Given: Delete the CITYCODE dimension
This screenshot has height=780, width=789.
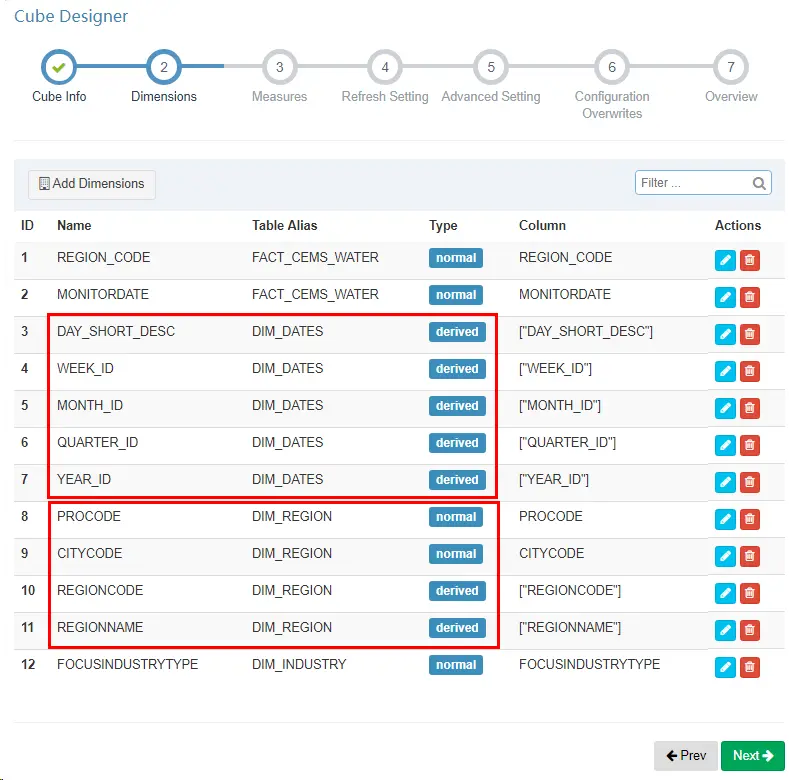Looking at the screenshot, I should coord(749,556).
